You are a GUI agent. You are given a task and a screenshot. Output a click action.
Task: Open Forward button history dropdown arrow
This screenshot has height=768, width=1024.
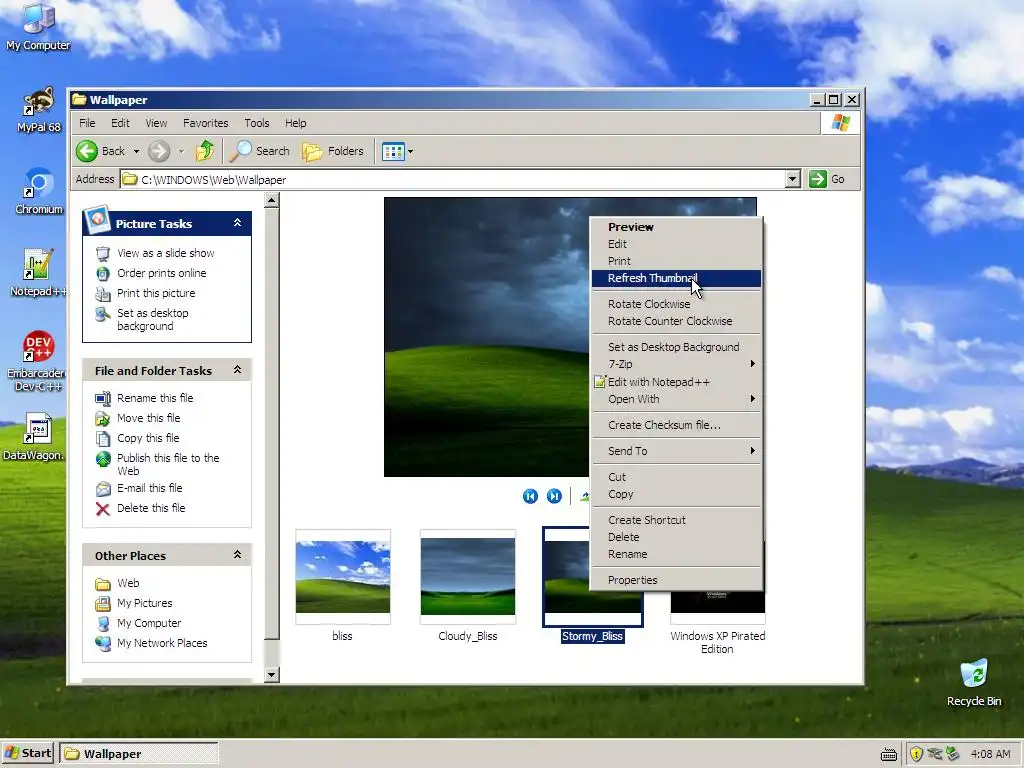click(x=181, y=152)
